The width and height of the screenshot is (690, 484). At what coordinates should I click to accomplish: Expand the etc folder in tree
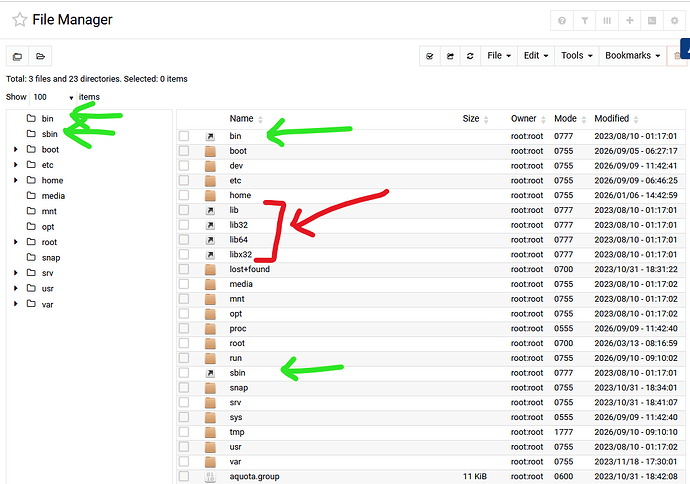click(15, 165)
